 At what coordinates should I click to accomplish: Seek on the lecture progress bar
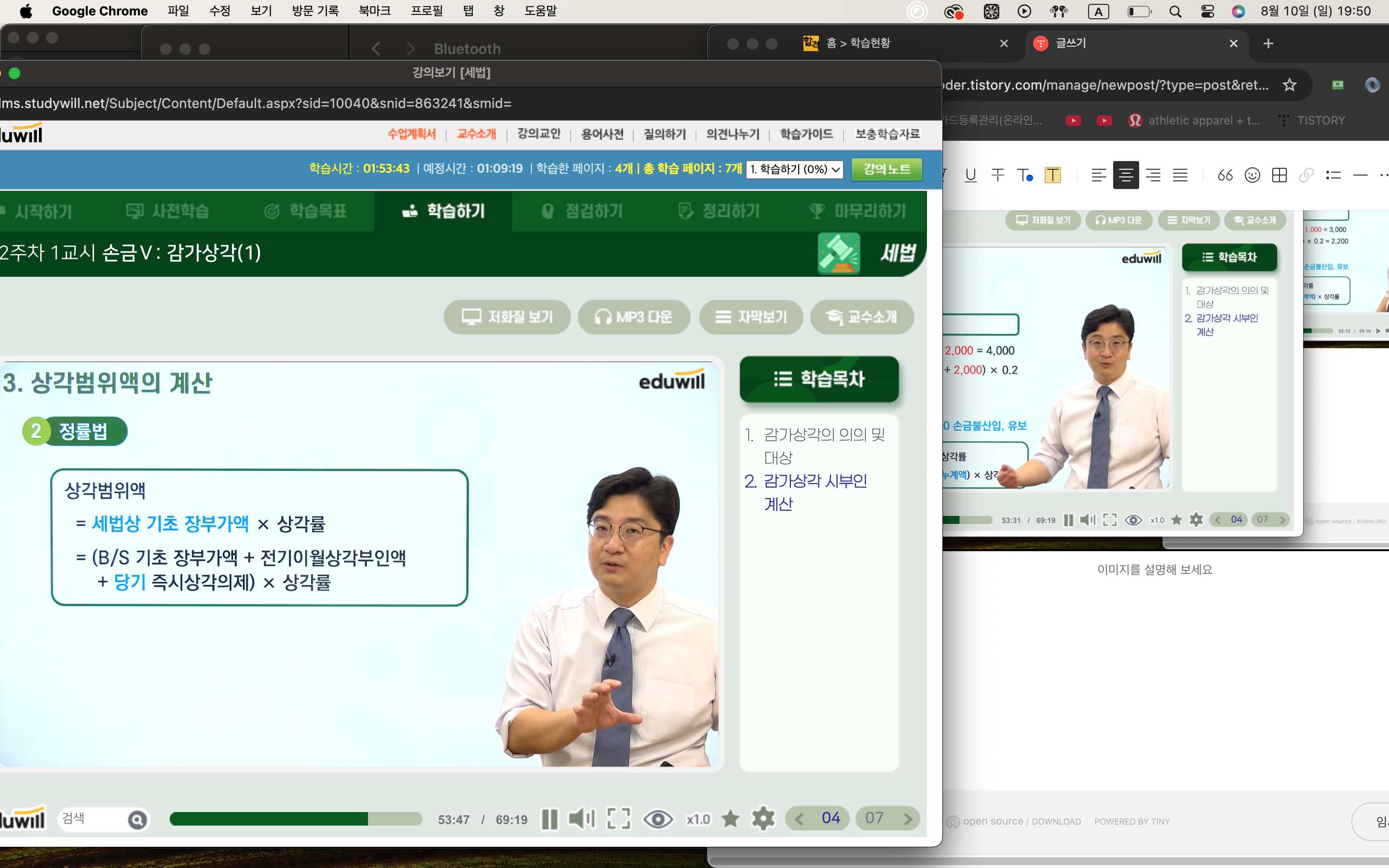[x=296, y=819]
